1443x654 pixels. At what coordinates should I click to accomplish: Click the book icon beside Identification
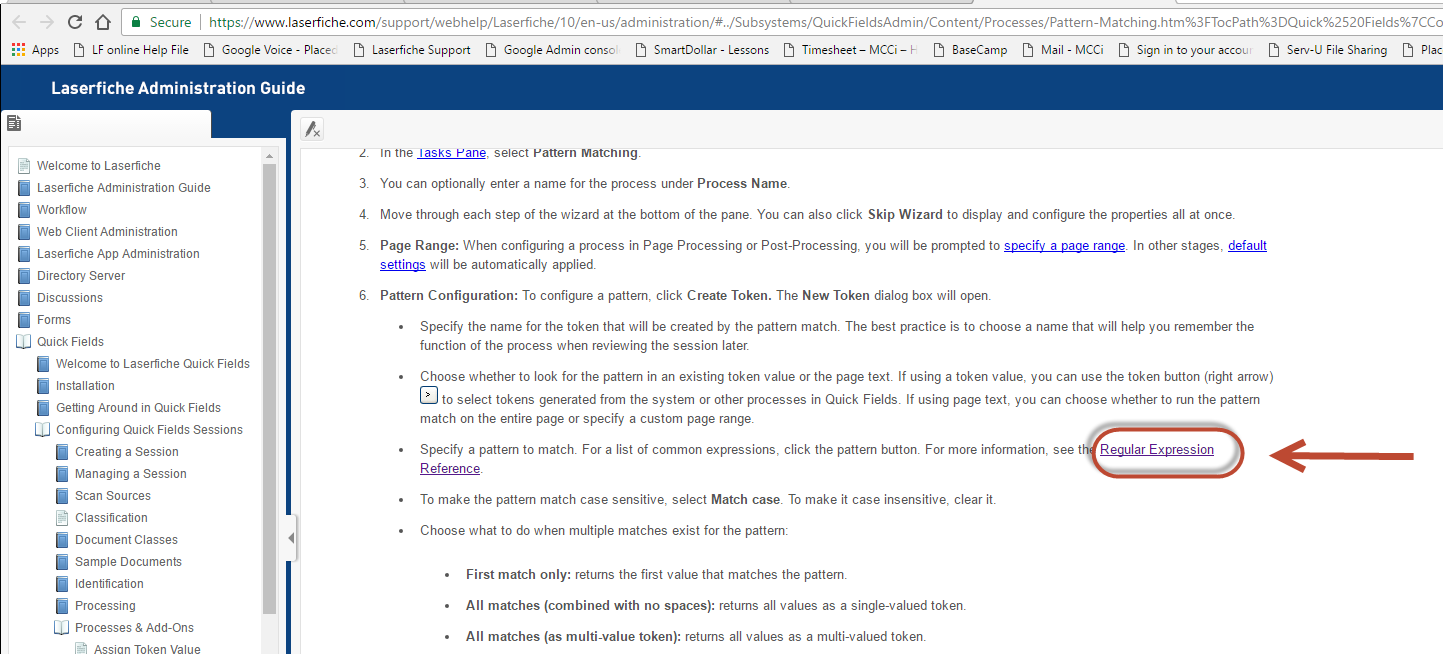(x=62, y=584)
